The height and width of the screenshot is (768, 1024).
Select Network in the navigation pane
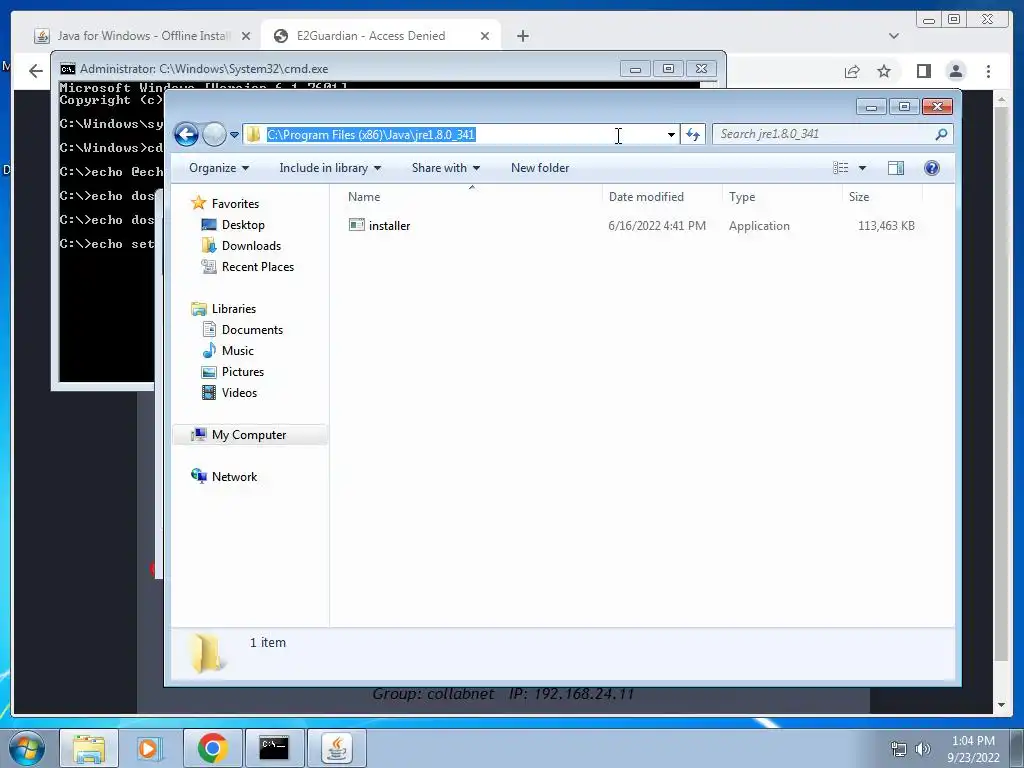coord(234,477)
